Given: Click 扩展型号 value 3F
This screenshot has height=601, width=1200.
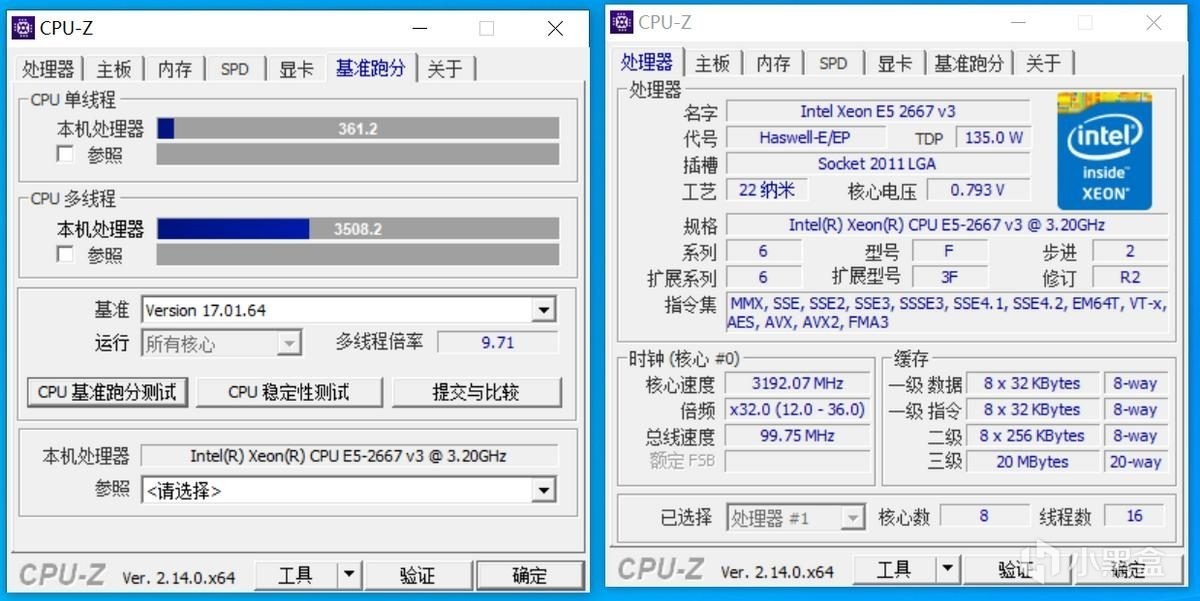Looking at the screenshot, I should click(x=949, y=277).
